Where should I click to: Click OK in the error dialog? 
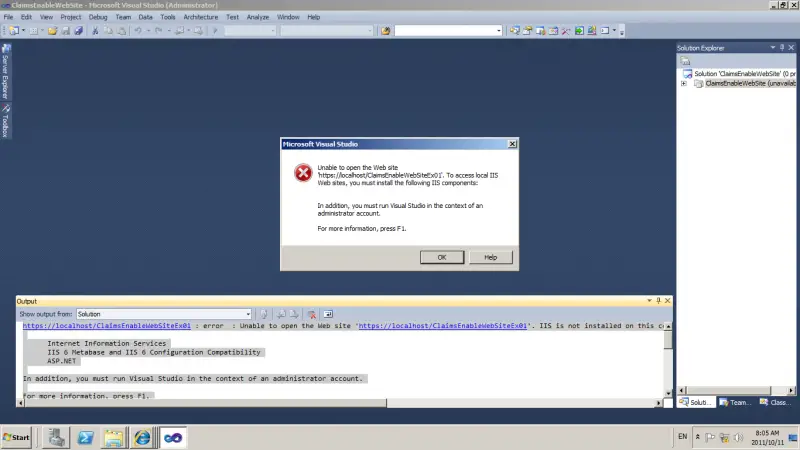(x=442, y=257)
